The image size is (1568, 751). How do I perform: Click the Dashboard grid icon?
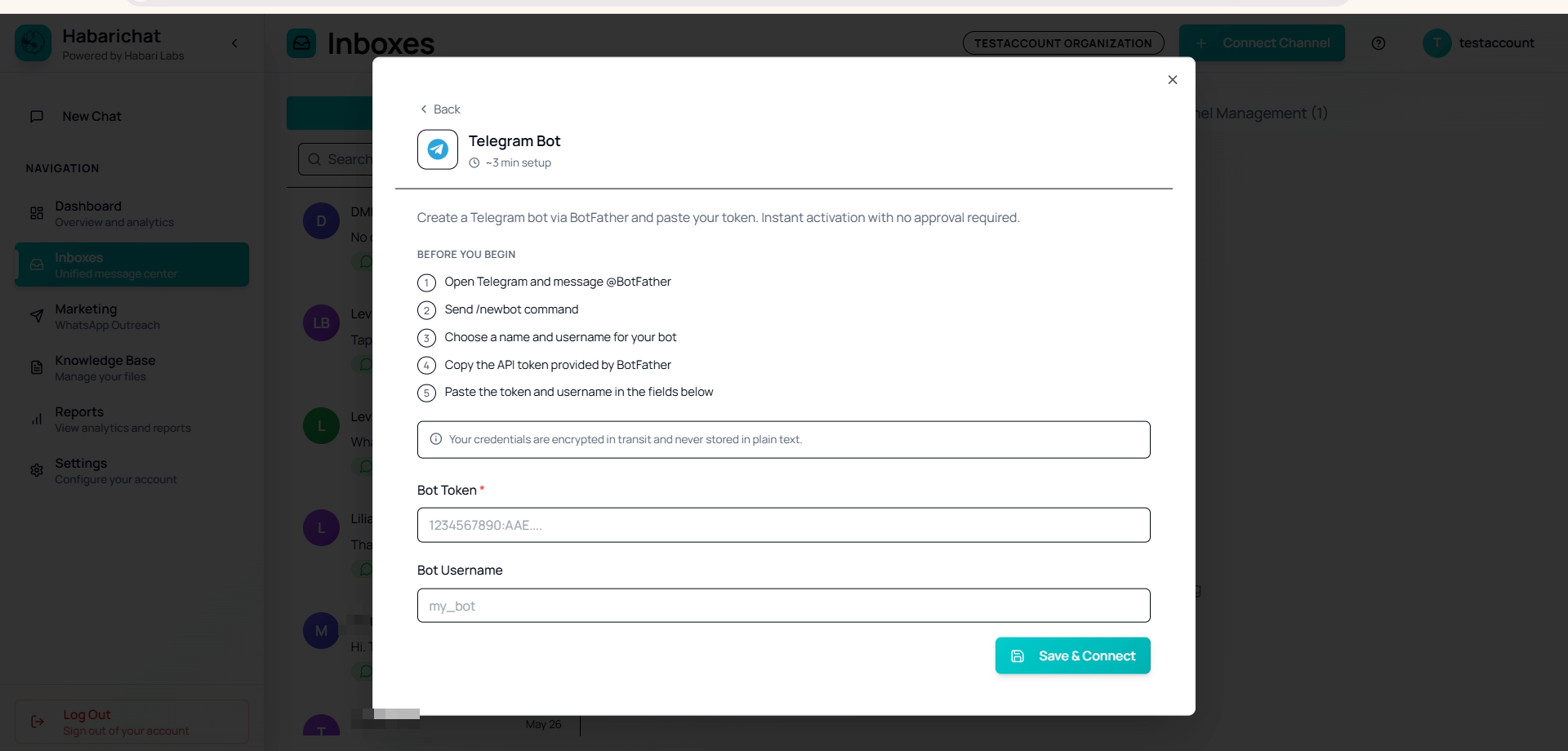pyautogui.click(x=37, y=214)
